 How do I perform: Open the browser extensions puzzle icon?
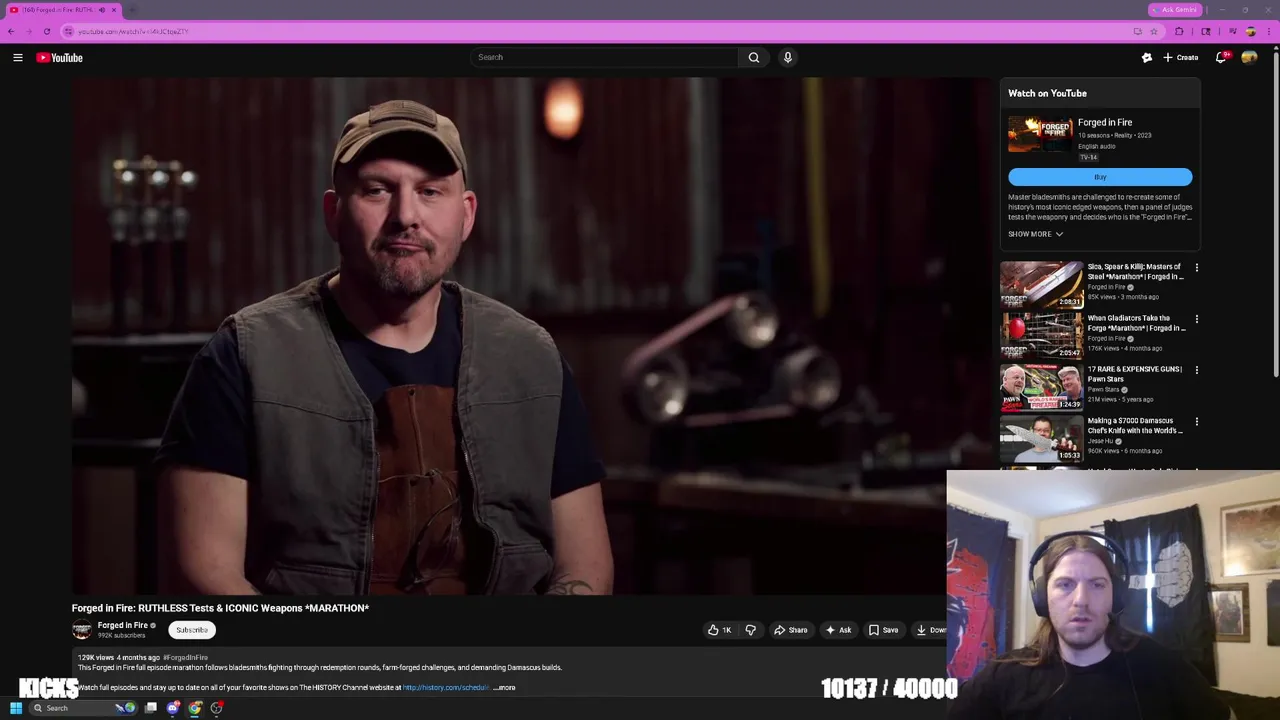point(1179,31)
